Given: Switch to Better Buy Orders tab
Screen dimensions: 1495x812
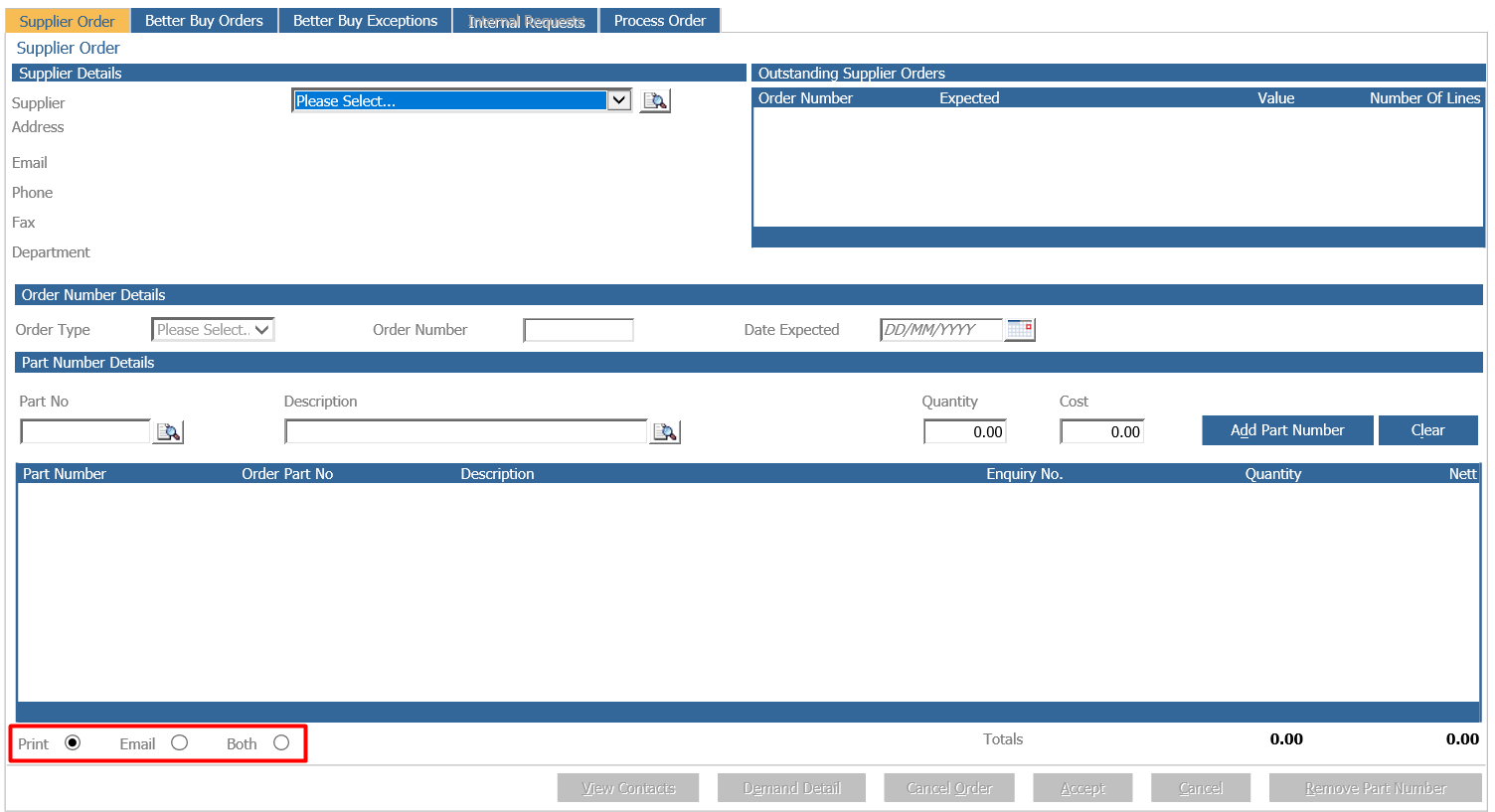Looking at the screenshot, I should 204,20.
